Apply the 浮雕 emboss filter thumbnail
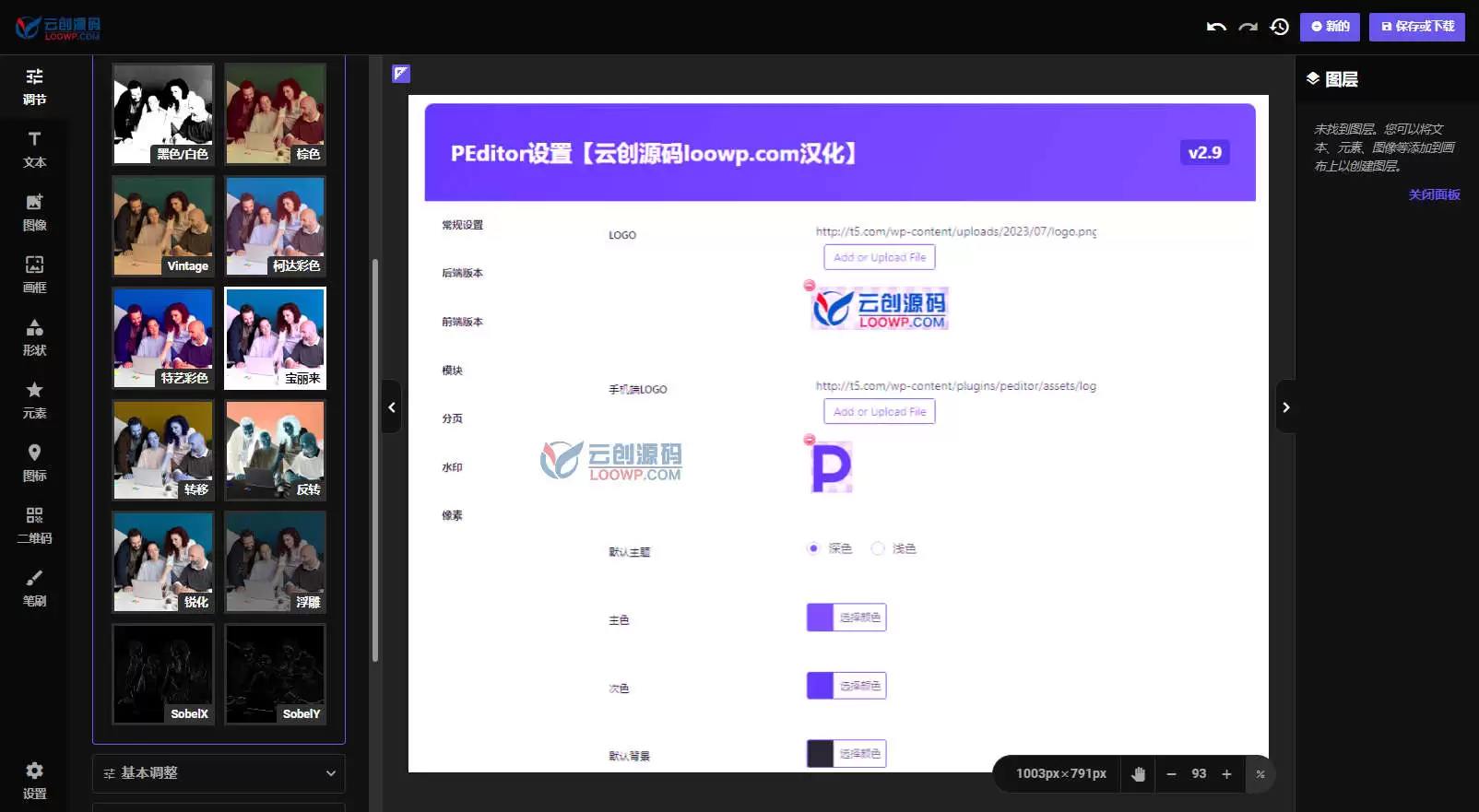Image resolution: width=1479 pixels, height=812 pixels. pyautogui.click(x=276, y=562)
